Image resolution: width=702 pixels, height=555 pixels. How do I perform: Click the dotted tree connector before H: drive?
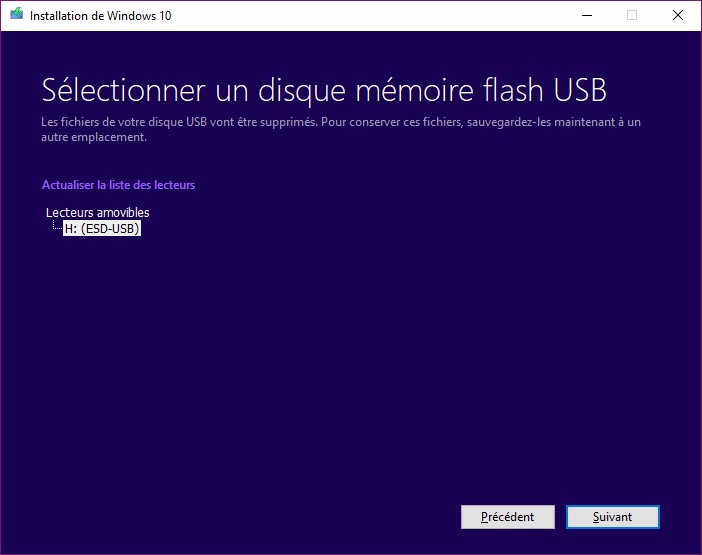click(57, 228)
